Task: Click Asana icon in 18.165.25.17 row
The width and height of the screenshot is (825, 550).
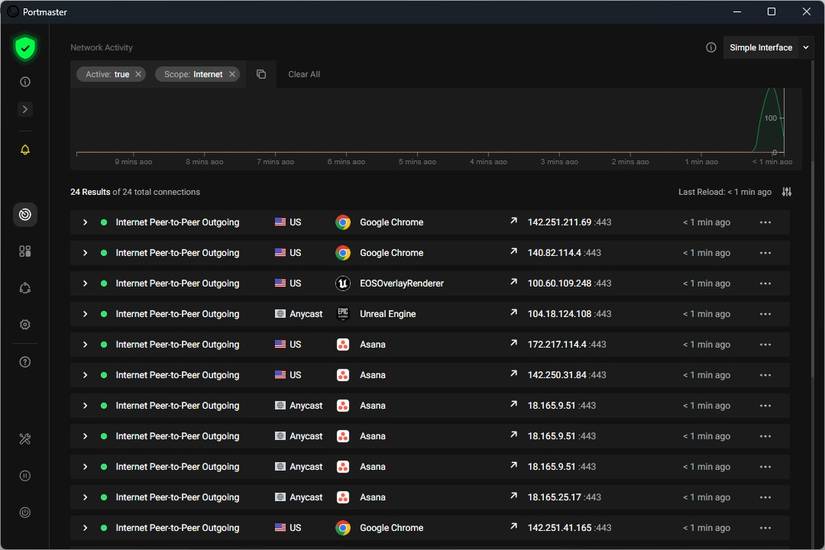Action: click(343, 497)
